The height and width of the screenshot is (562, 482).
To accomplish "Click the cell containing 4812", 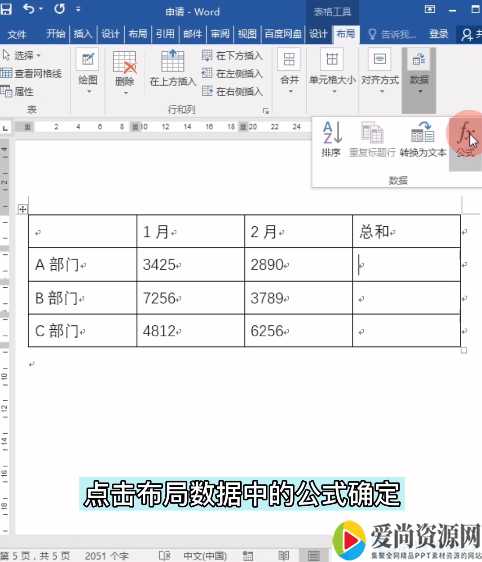I will (x=190, y=330).
